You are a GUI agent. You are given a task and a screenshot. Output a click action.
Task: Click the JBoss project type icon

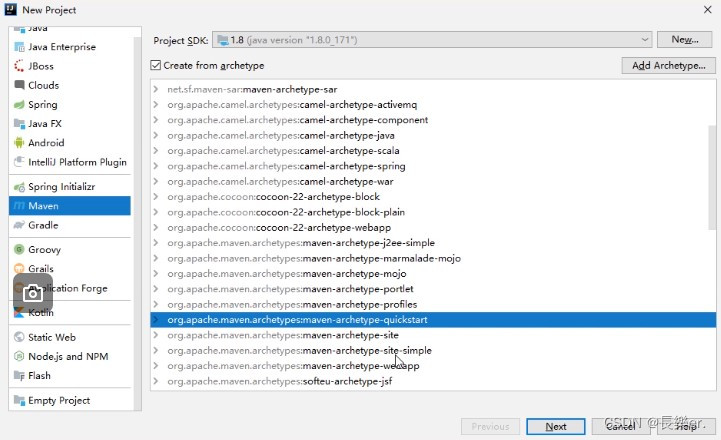click(x=19, y=66)
